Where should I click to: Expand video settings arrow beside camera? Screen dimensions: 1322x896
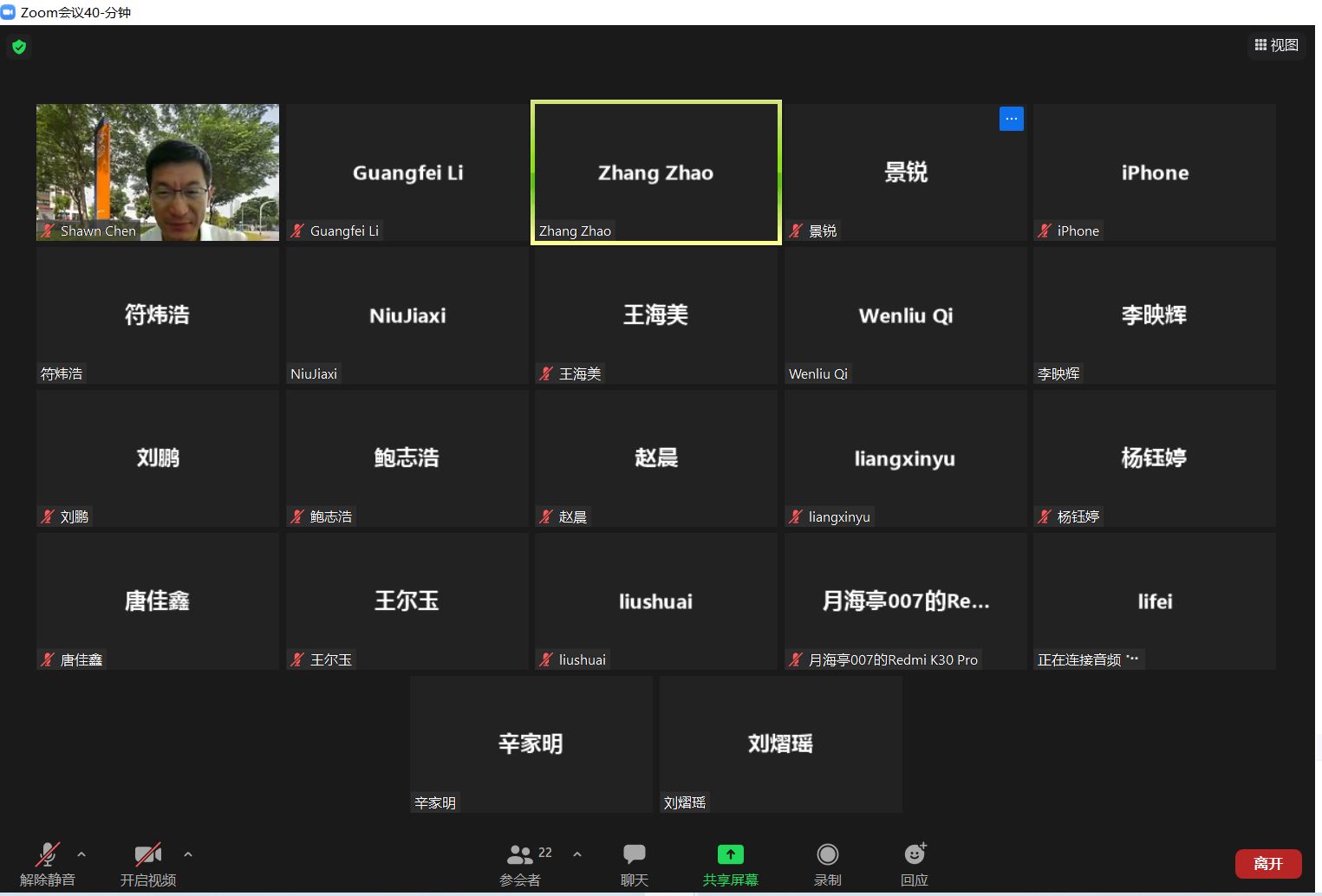[x=188, y=854]
